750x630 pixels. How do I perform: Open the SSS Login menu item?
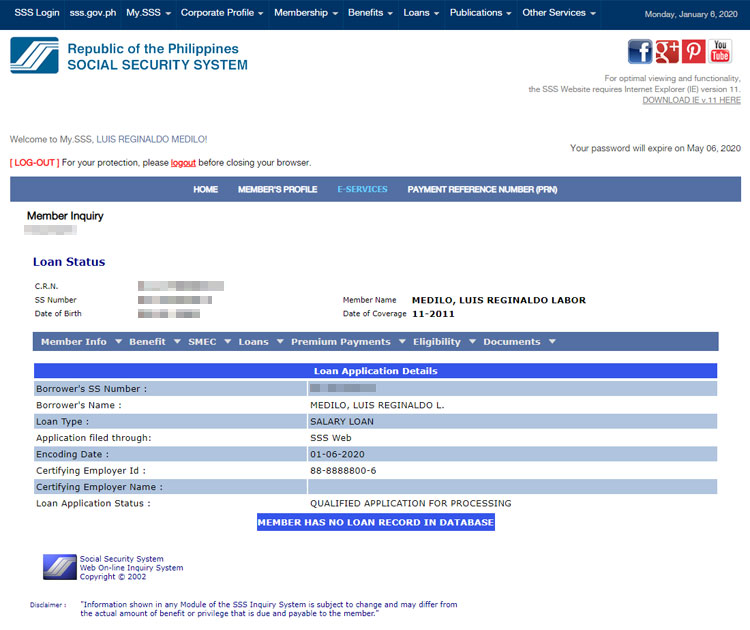tap(37, 13)
